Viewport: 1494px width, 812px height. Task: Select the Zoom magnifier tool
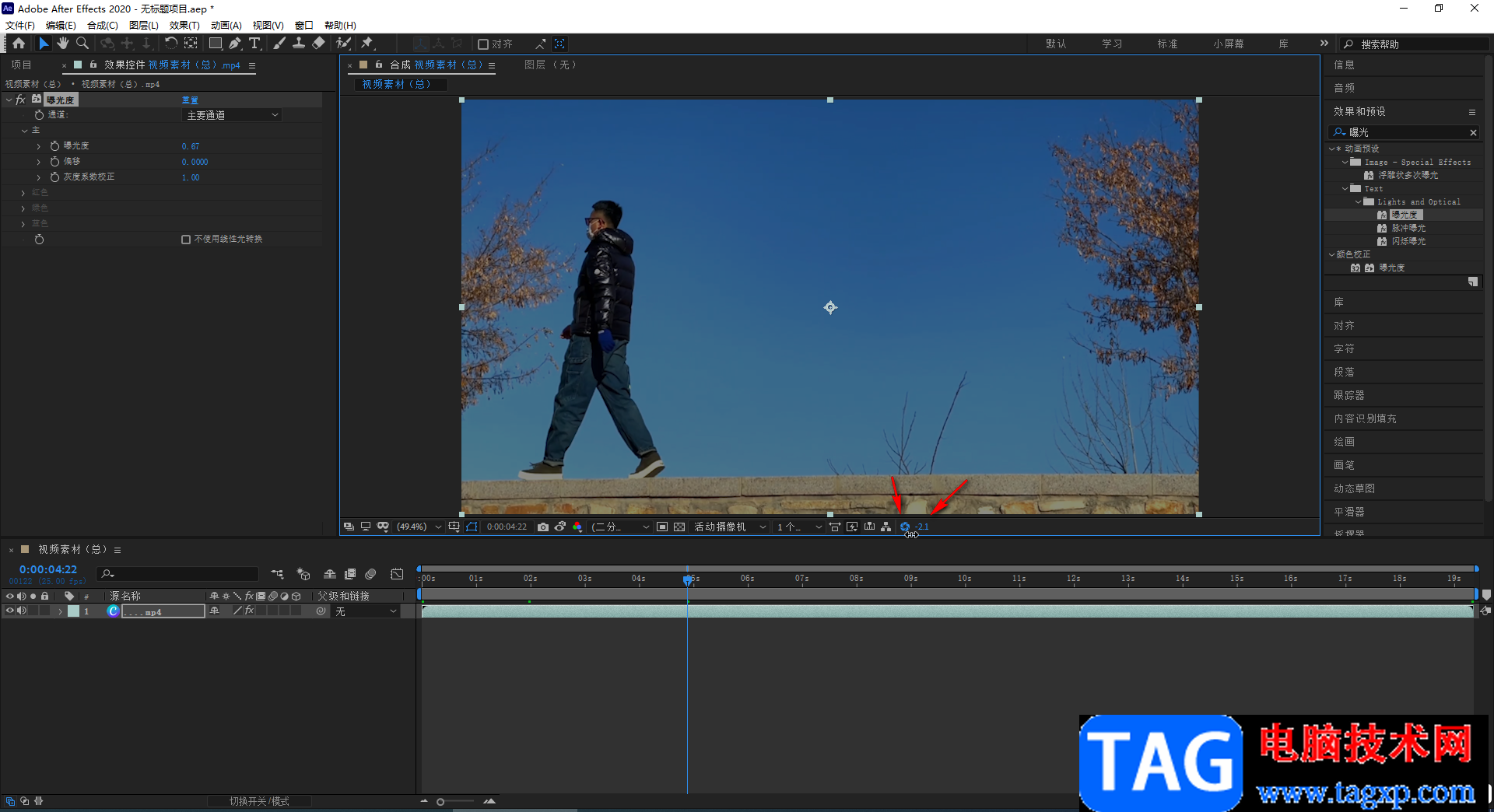pos(82,44)
